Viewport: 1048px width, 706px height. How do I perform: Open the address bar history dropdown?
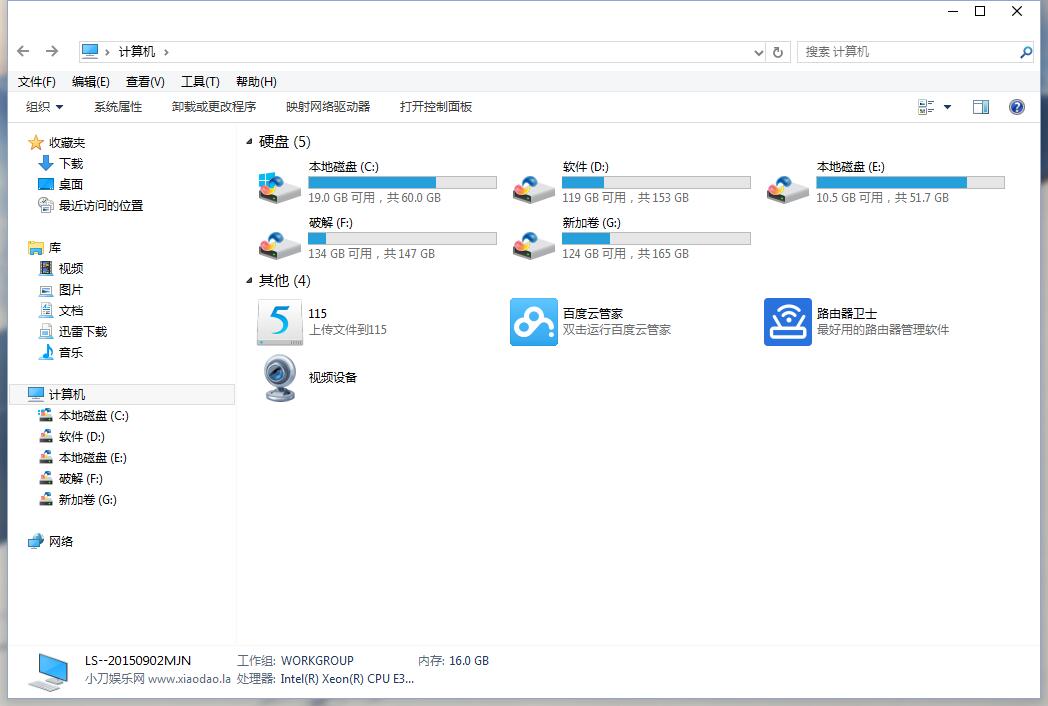click(759, 52)
